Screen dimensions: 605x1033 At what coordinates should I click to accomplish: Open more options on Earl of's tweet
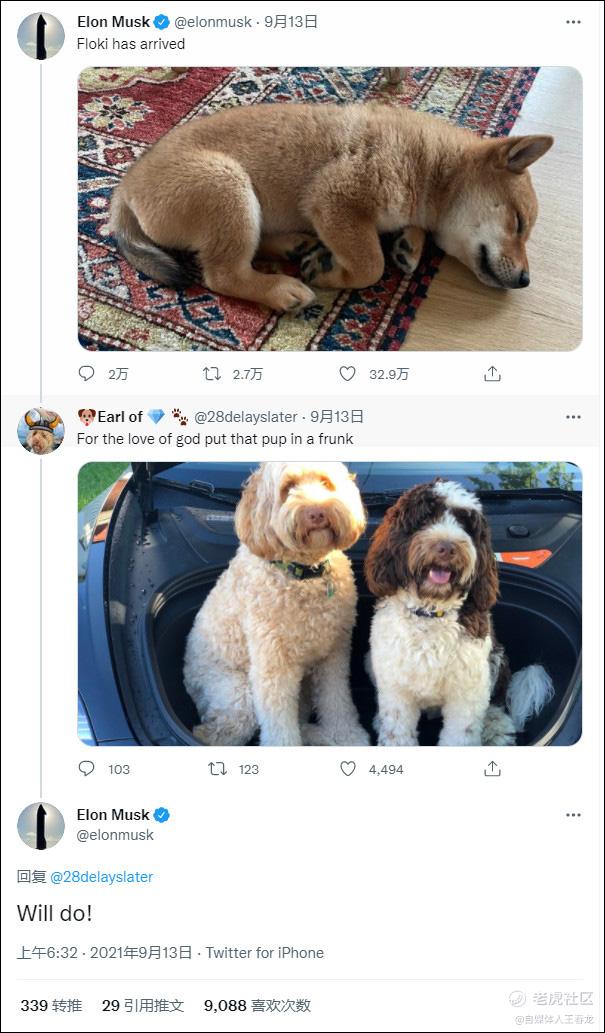(x=573, y=417)
